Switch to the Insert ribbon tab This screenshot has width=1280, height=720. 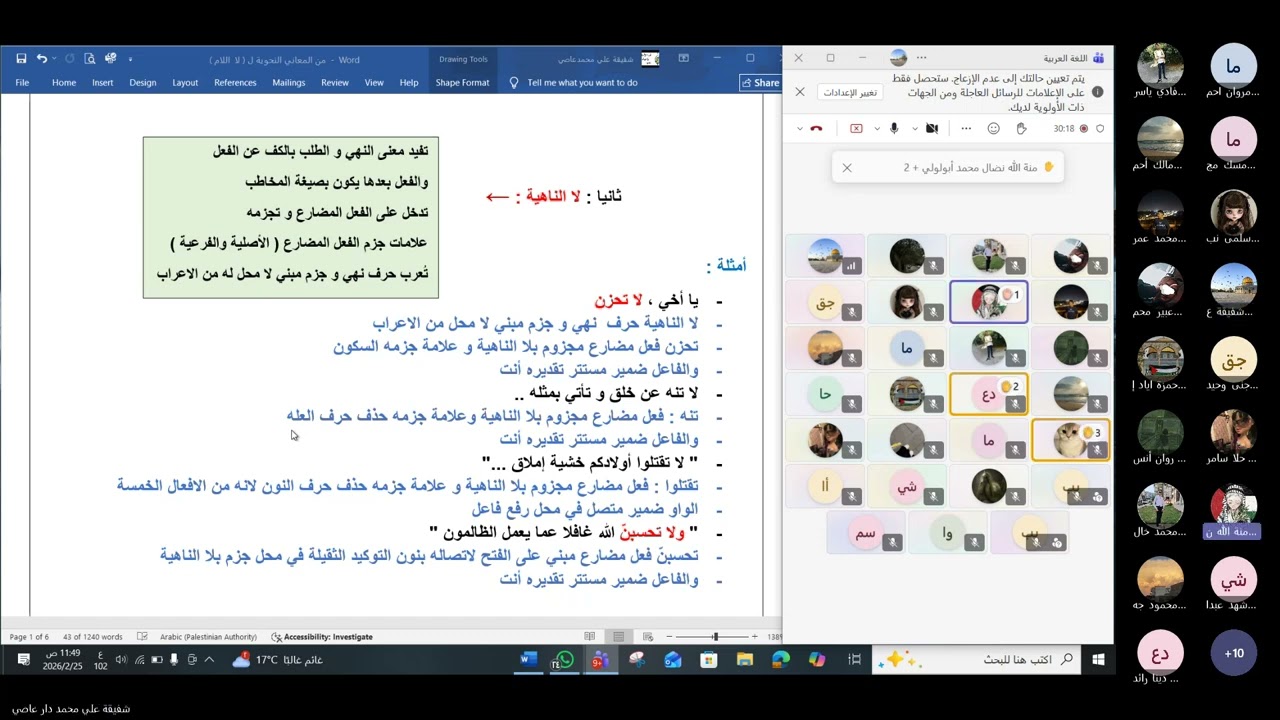pos(103,83)
